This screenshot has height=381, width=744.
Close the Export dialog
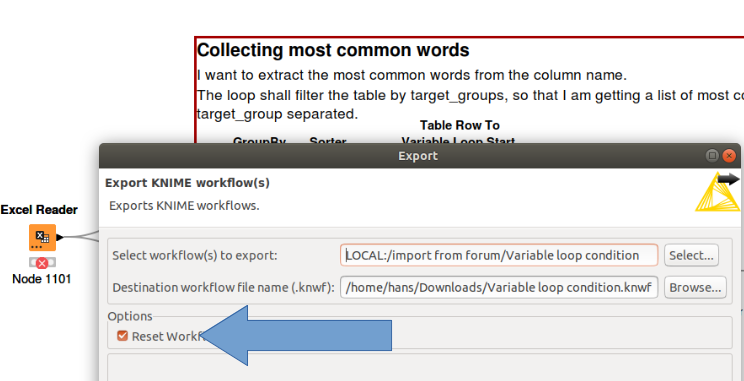[x=729, y=156]
